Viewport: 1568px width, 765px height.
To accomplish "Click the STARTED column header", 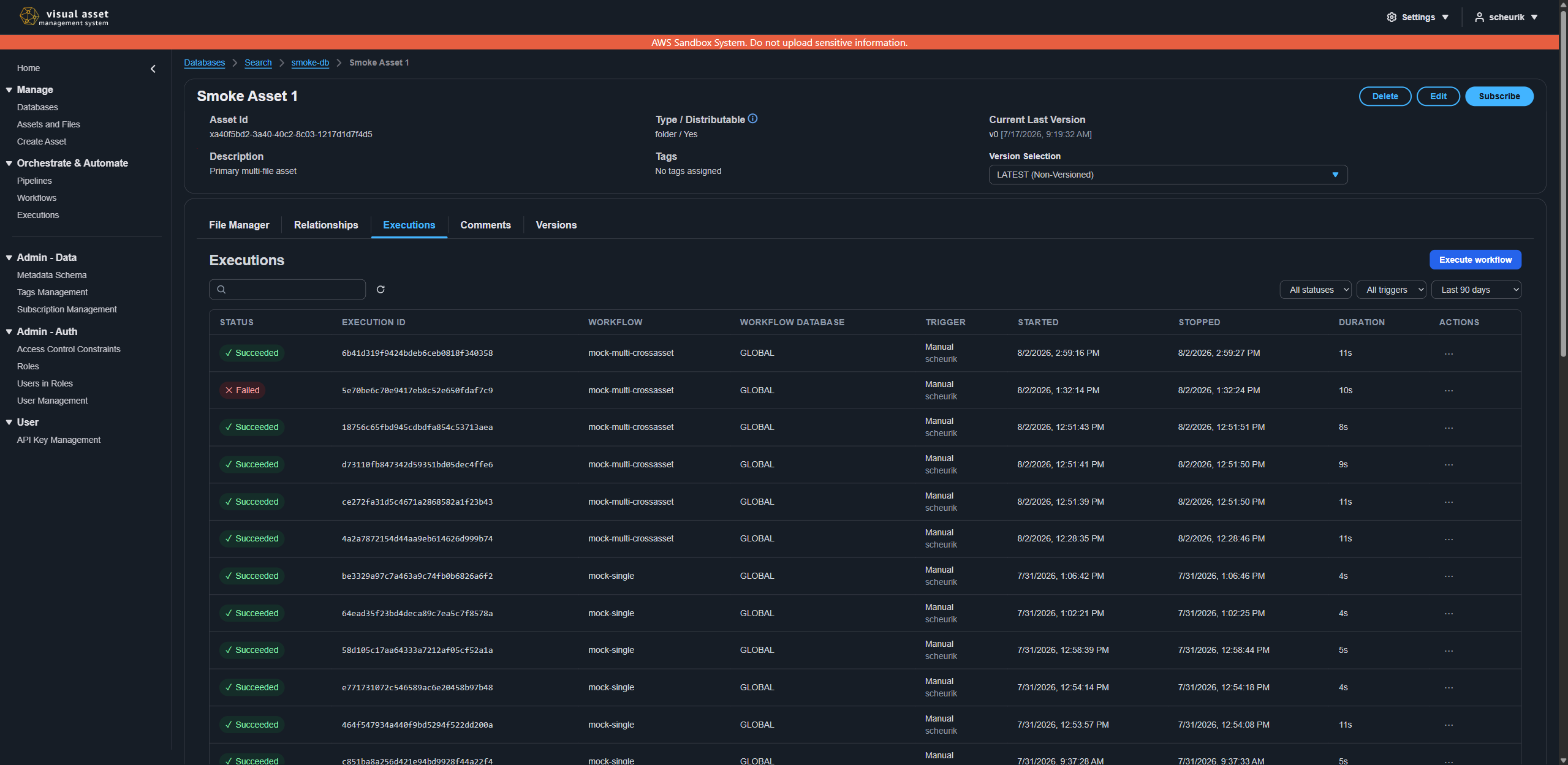I will tap(1038, 322).
